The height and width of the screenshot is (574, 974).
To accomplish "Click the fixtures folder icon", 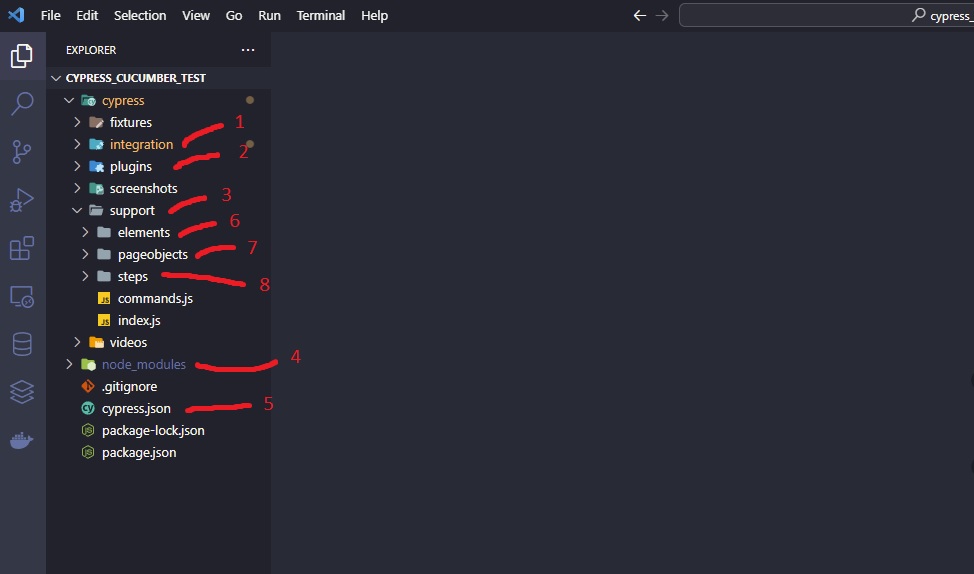I will point(96,122).
